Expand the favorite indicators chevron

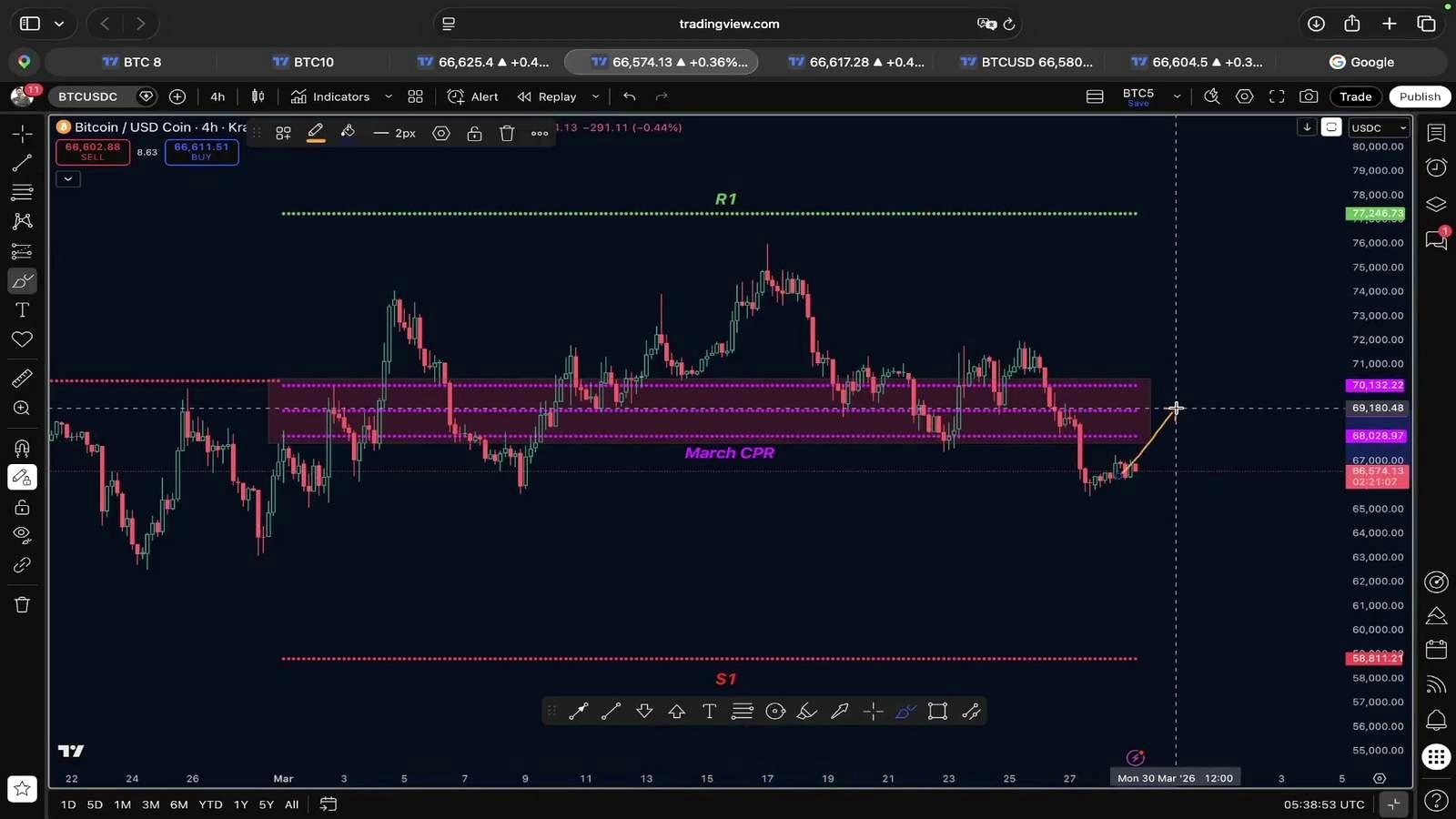pyautogui.click(x=389, y=96)
